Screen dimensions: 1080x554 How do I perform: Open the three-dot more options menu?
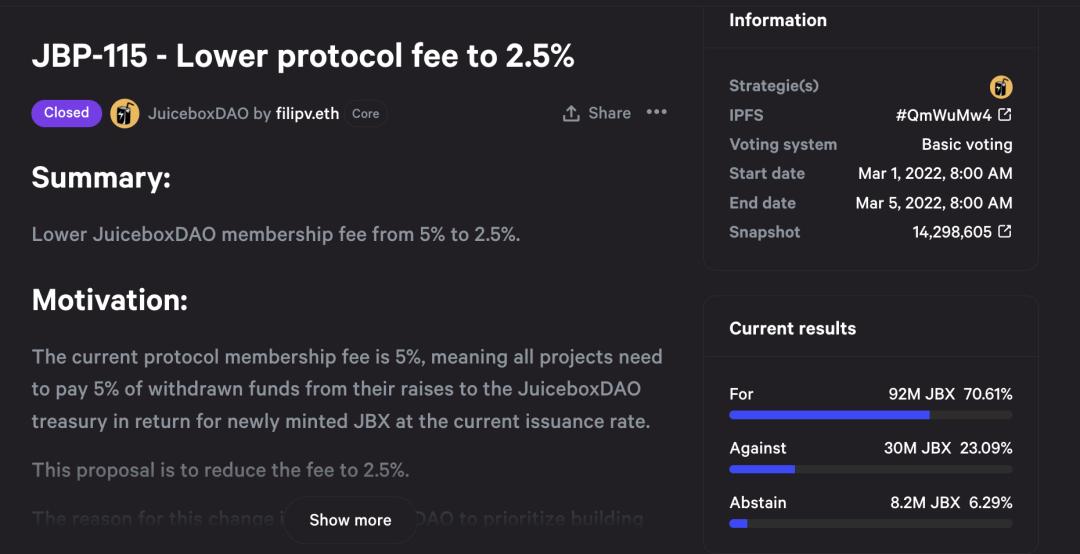tap(656, 112)
